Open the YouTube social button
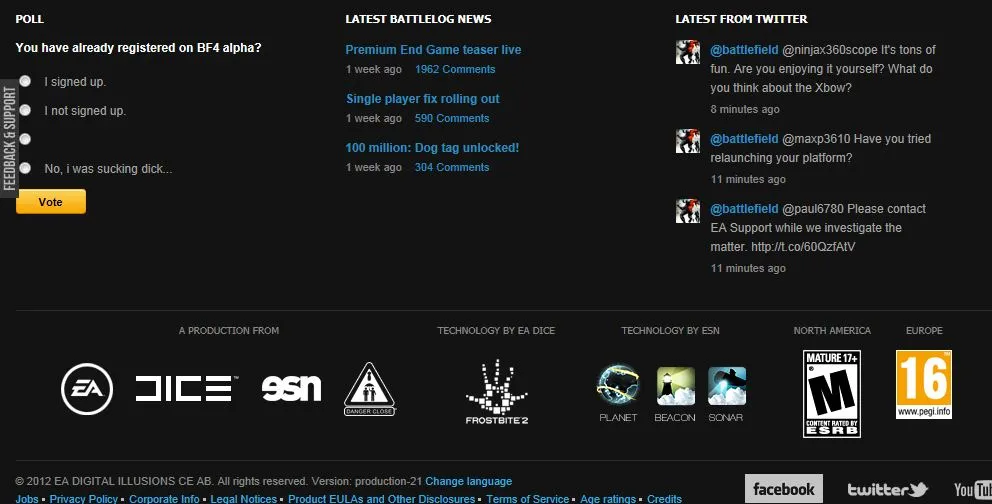Screen dimensions: 992x504 pos(973,489)
